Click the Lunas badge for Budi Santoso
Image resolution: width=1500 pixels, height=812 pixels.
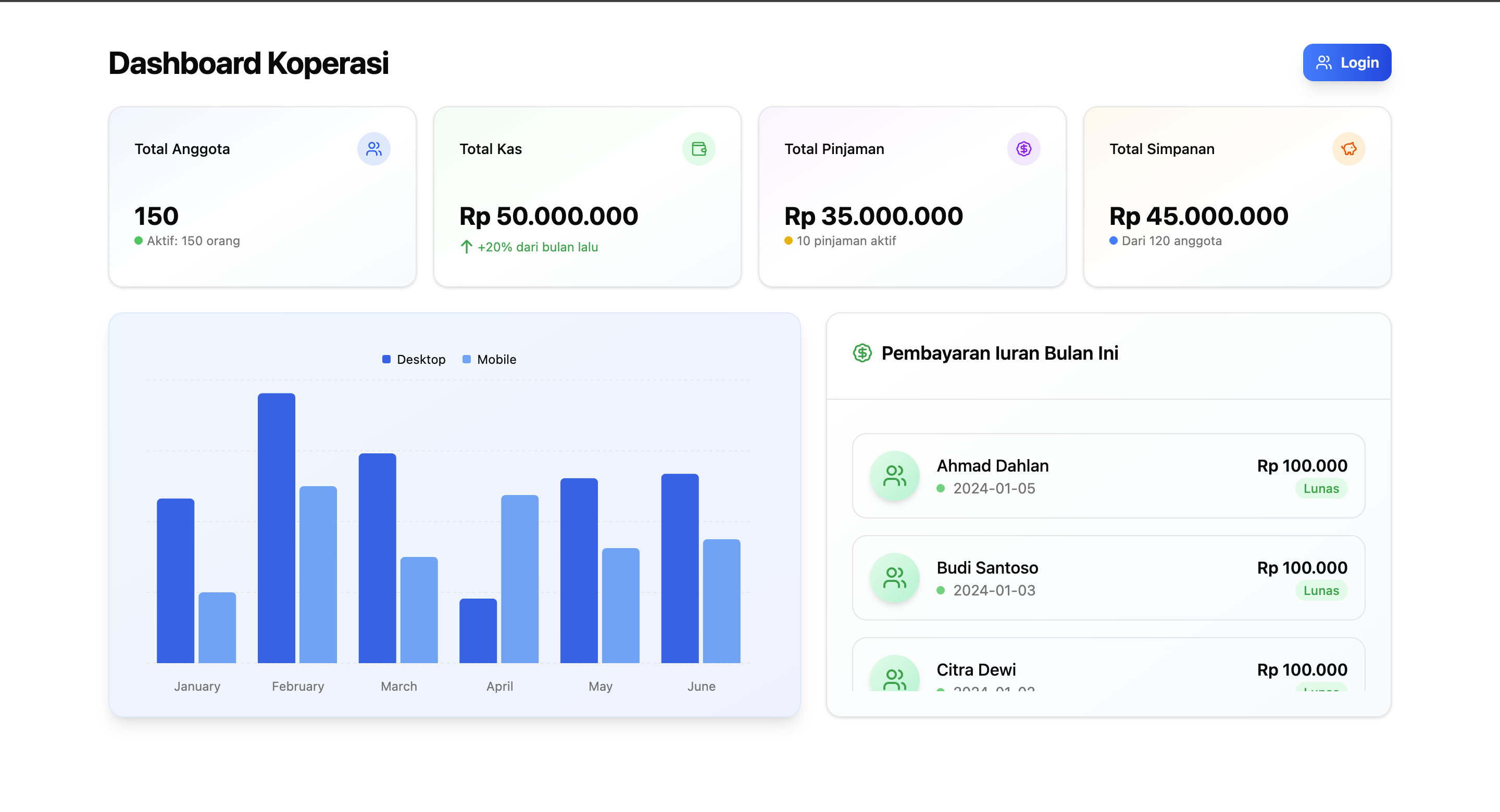[x=1321, y=590]
